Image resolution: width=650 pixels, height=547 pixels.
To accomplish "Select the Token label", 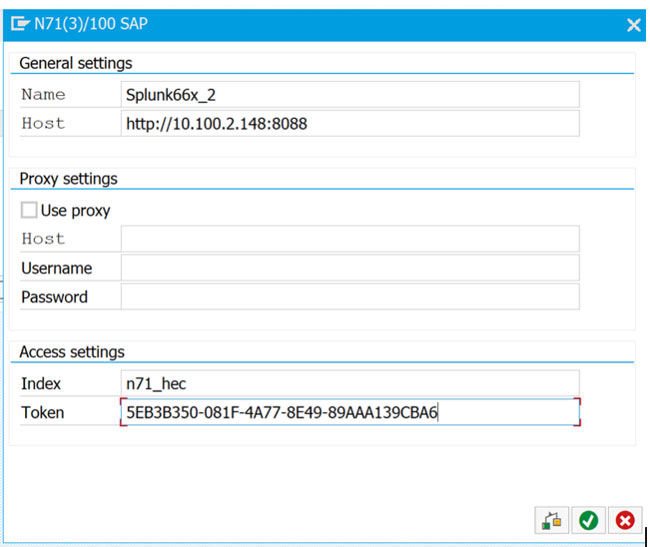I will coord(43,413).
